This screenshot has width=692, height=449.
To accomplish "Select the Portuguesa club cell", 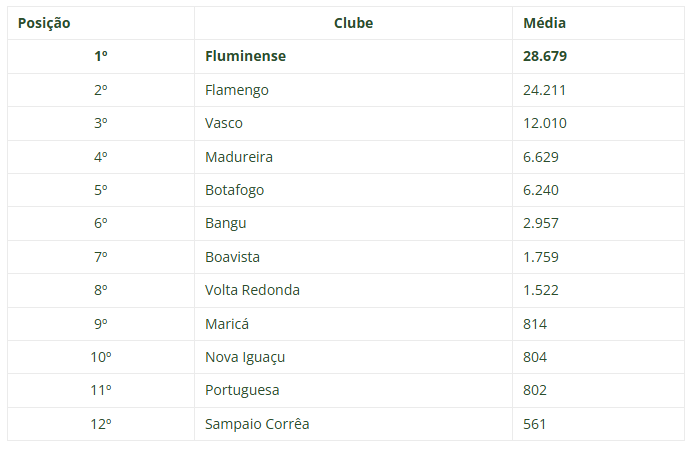I will coord(242,390).
